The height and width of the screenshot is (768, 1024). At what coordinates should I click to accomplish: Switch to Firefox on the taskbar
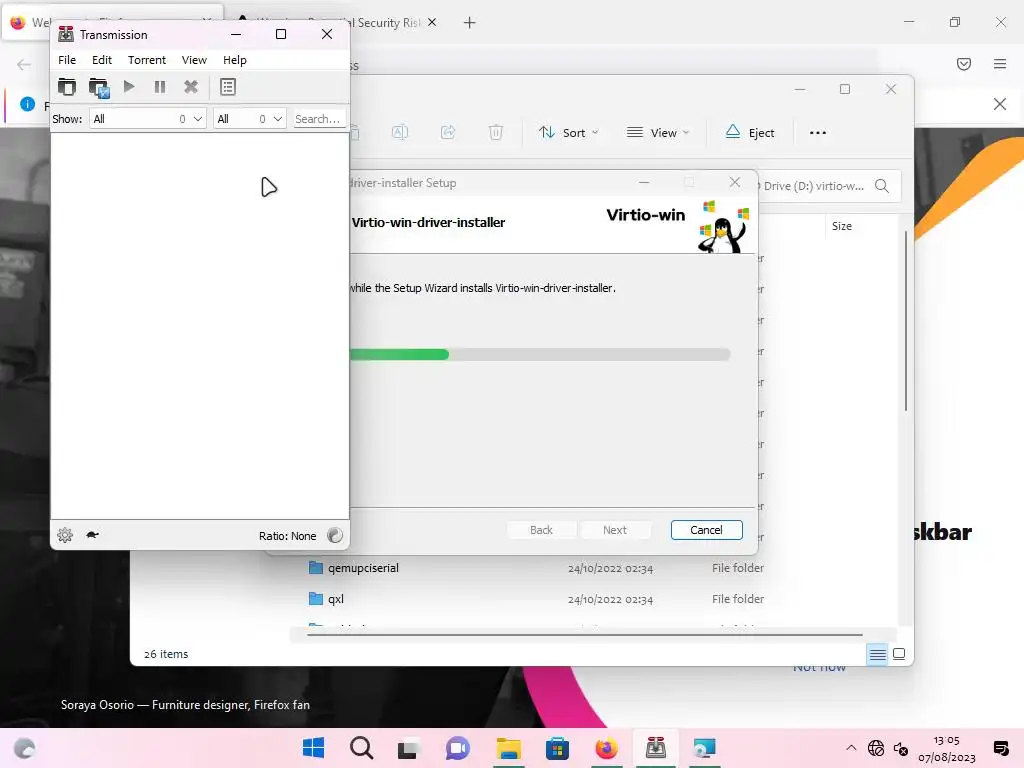pyautogui.click(x=606, y=748)
